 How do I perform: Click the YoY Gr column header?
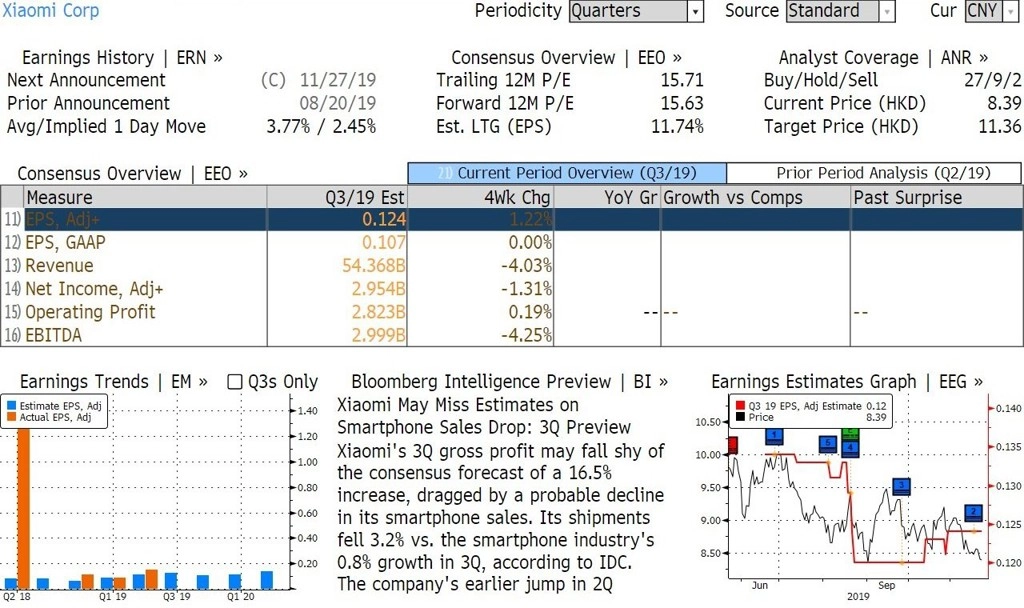(607, 197)
